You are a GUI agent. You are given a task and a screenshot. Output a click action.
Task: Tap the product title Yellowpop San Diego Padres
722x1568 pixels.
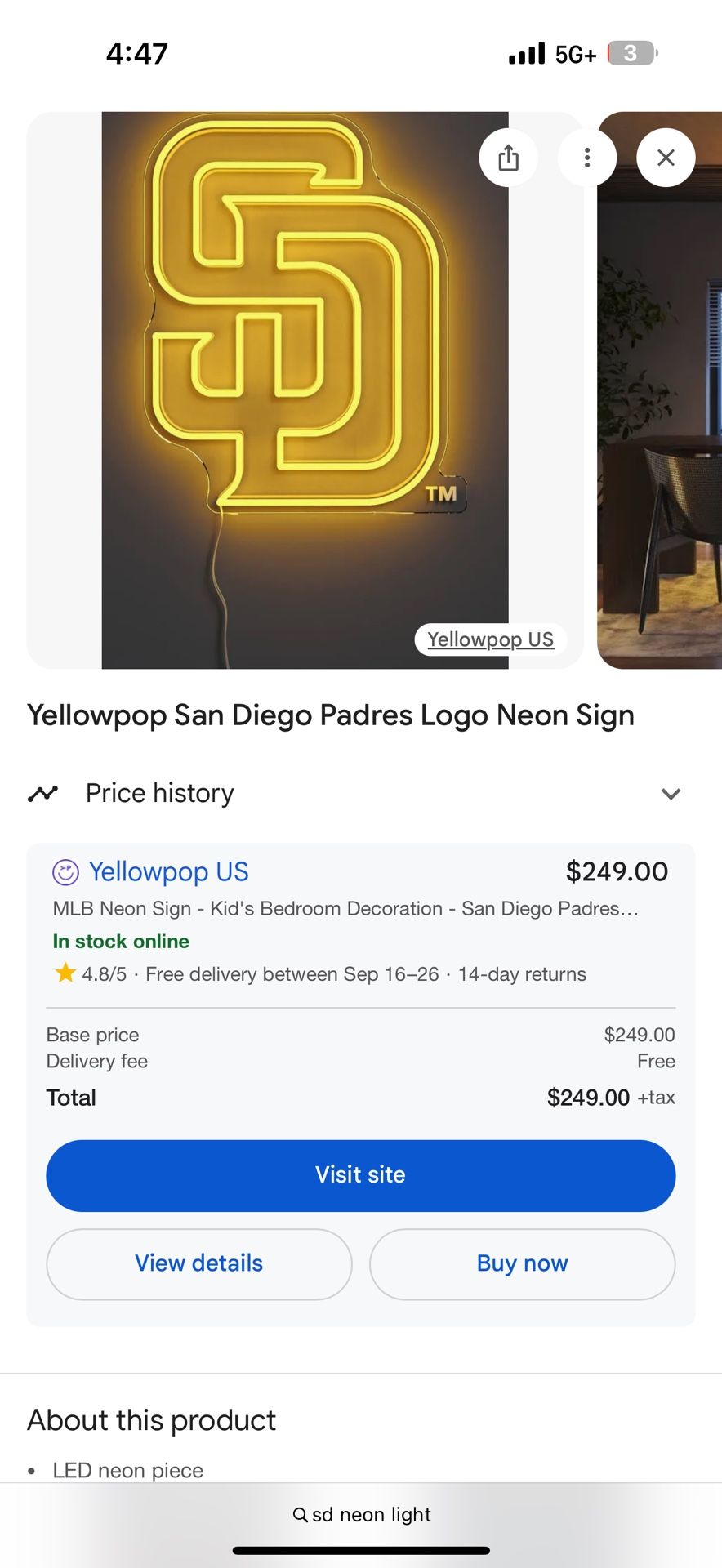point(330,715)
